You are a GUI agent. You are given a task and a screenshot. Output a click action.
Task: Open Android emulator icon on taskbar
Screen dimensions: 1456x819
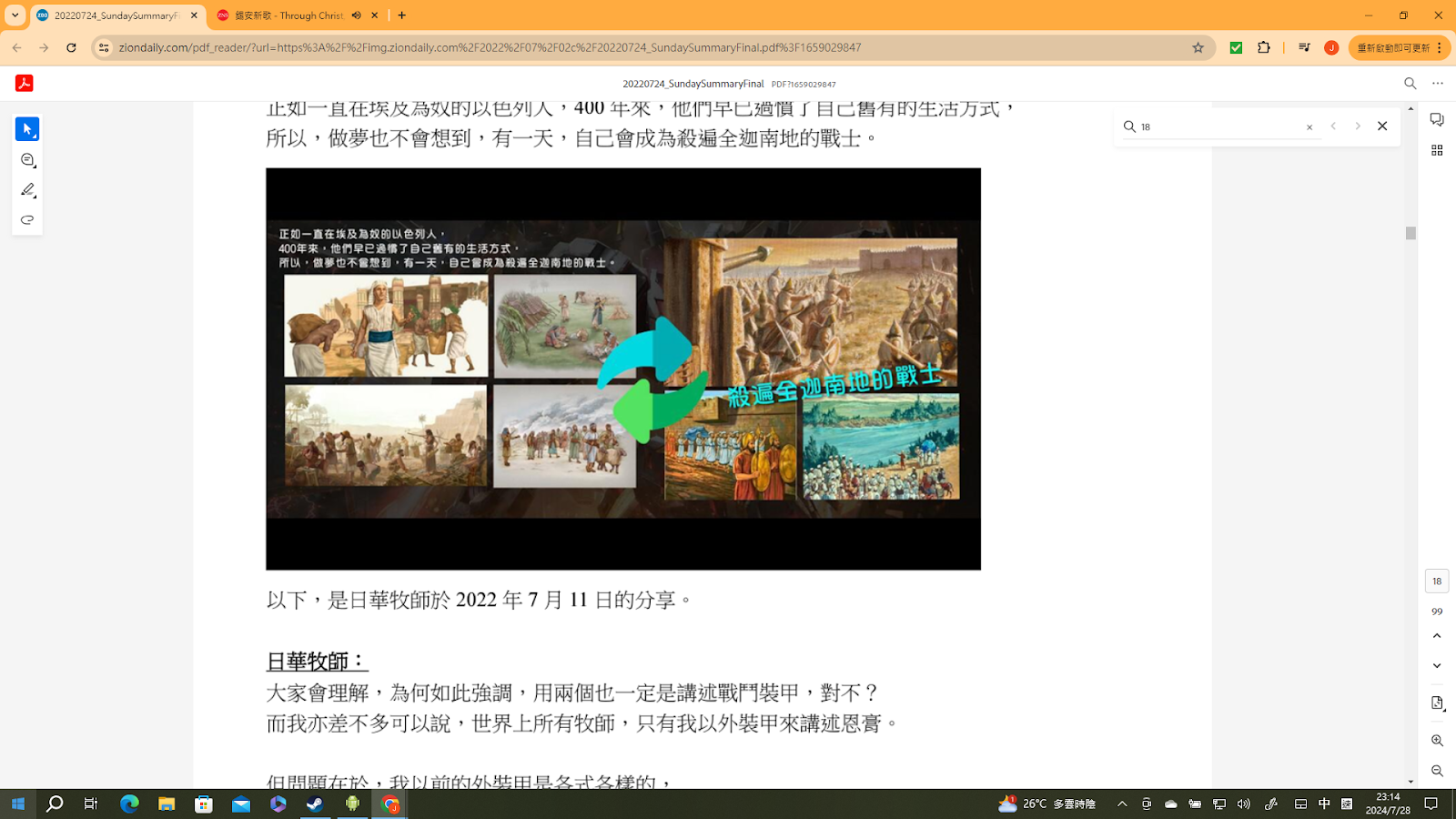352,804
